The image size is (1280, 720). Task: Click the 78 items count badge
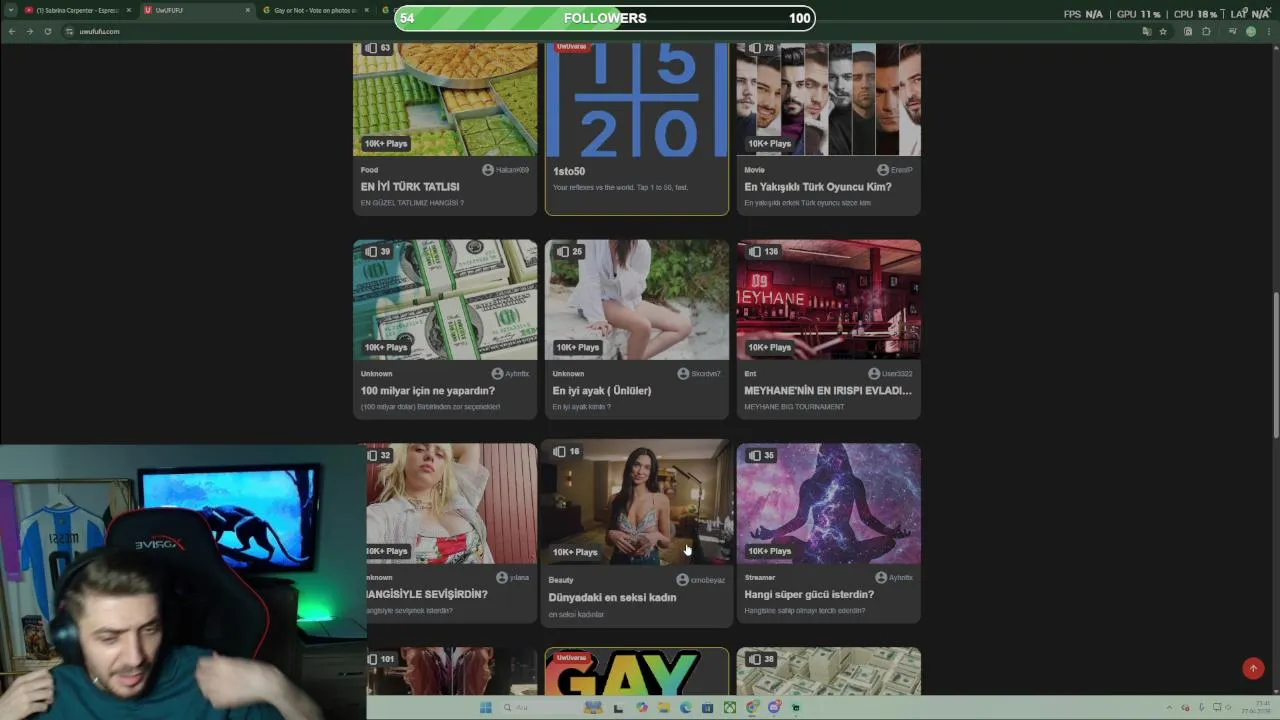coord(761,48)
